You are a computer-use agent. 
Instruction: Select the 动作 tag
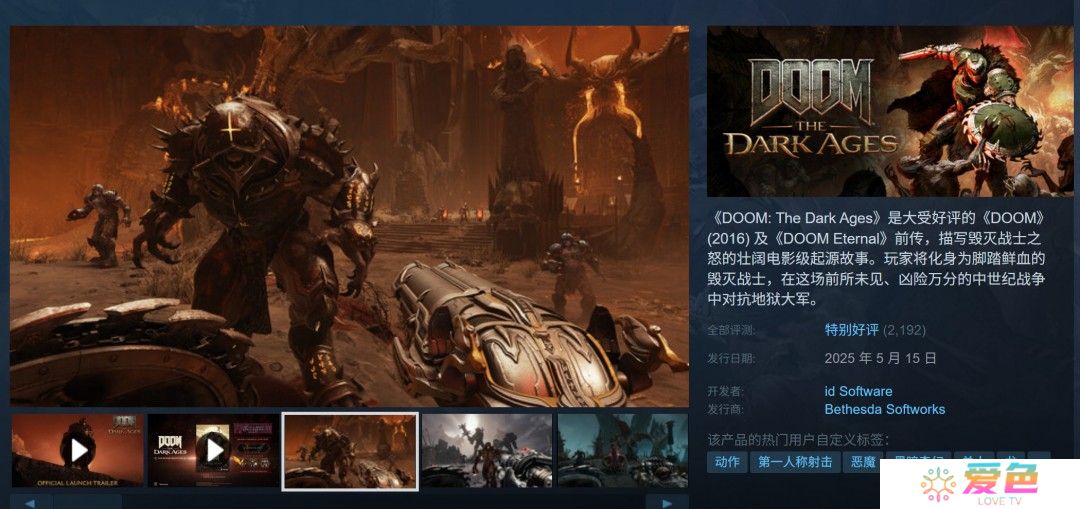coord(727,462)
